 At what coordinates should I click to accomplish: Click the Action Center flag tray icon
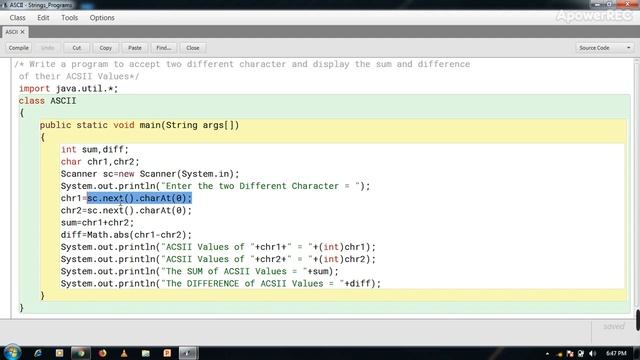570,353
